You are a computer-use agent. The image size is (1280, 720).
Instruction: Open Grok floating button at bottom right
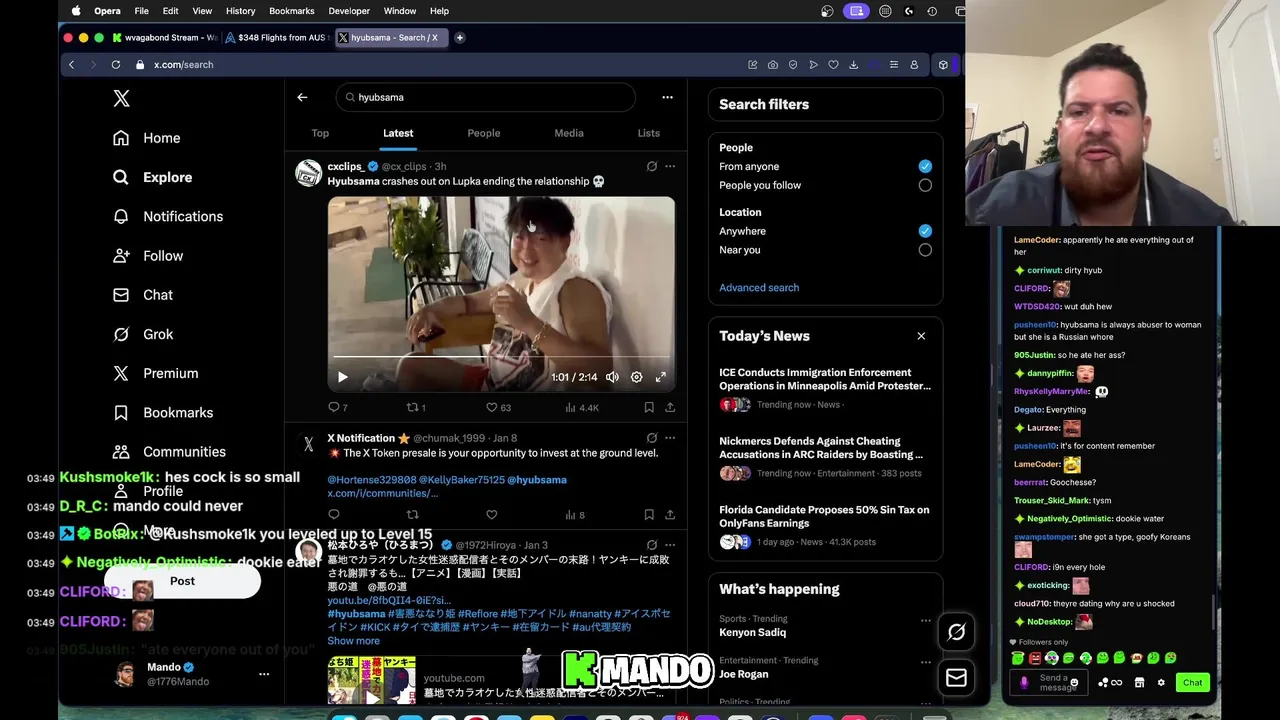point(956,632)
